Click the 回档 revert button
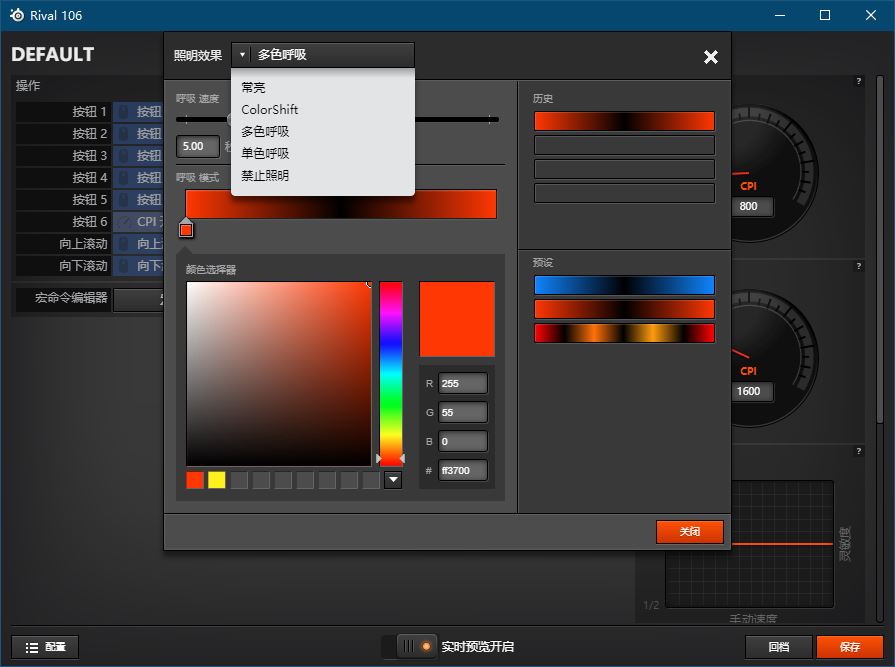 pyautogui.click(x=778, y=647)
